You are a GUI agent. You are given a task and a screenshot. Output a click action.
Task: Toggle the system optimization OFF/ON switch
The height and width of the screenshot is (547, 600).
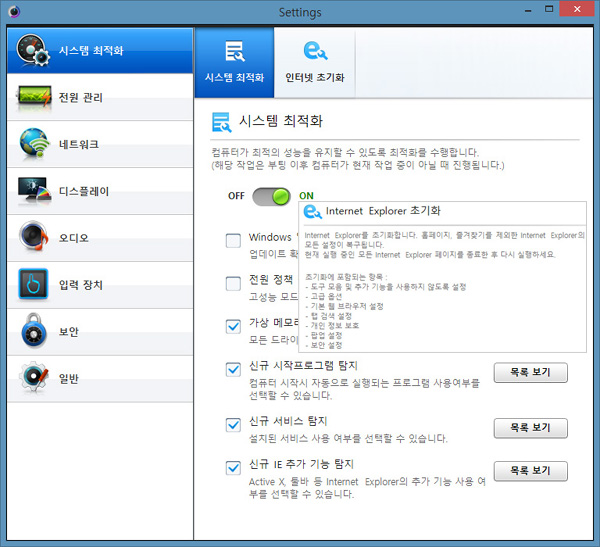(271, 196)
